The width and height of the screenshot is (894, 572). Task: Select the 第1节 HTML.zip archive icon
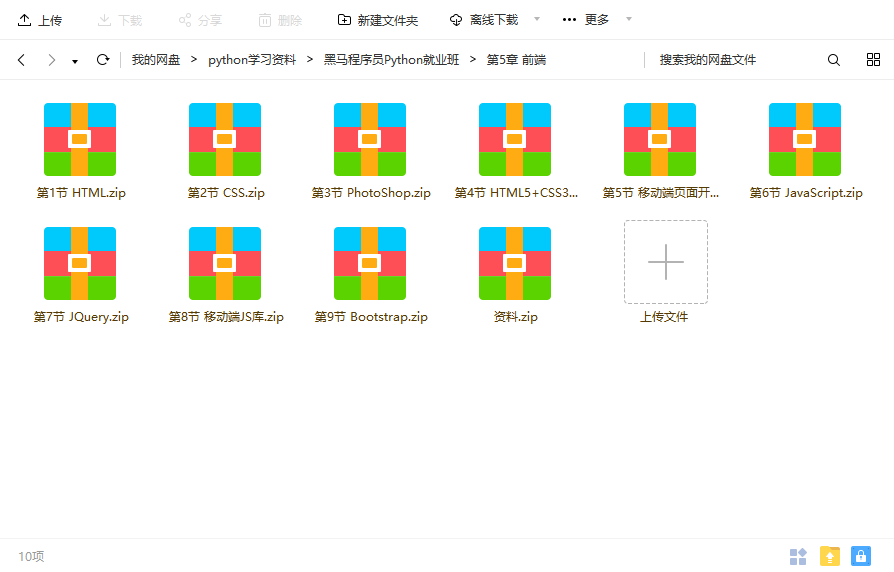click(80, 139)
